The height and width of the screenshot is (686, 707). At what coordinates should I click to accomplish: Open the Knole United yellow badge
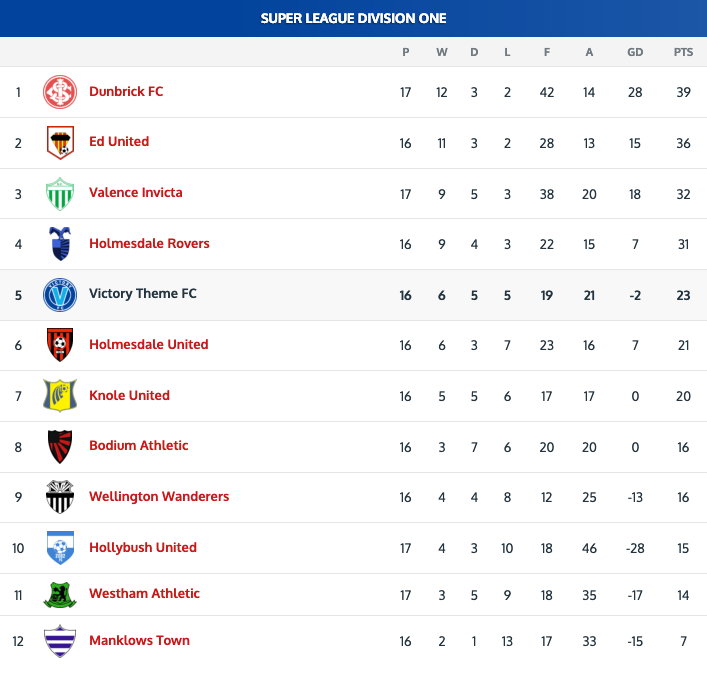pos(60,395)
